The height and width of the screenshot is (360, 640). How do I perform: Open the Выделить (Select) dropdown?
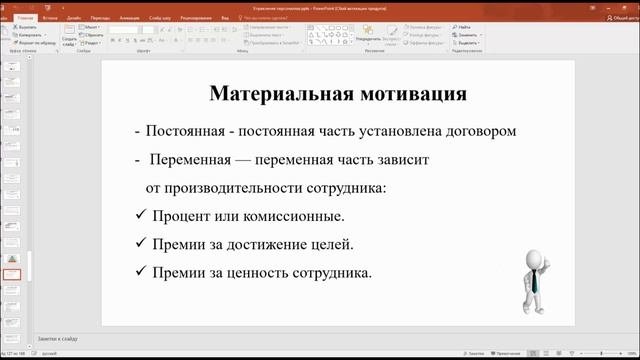(466, 42)
